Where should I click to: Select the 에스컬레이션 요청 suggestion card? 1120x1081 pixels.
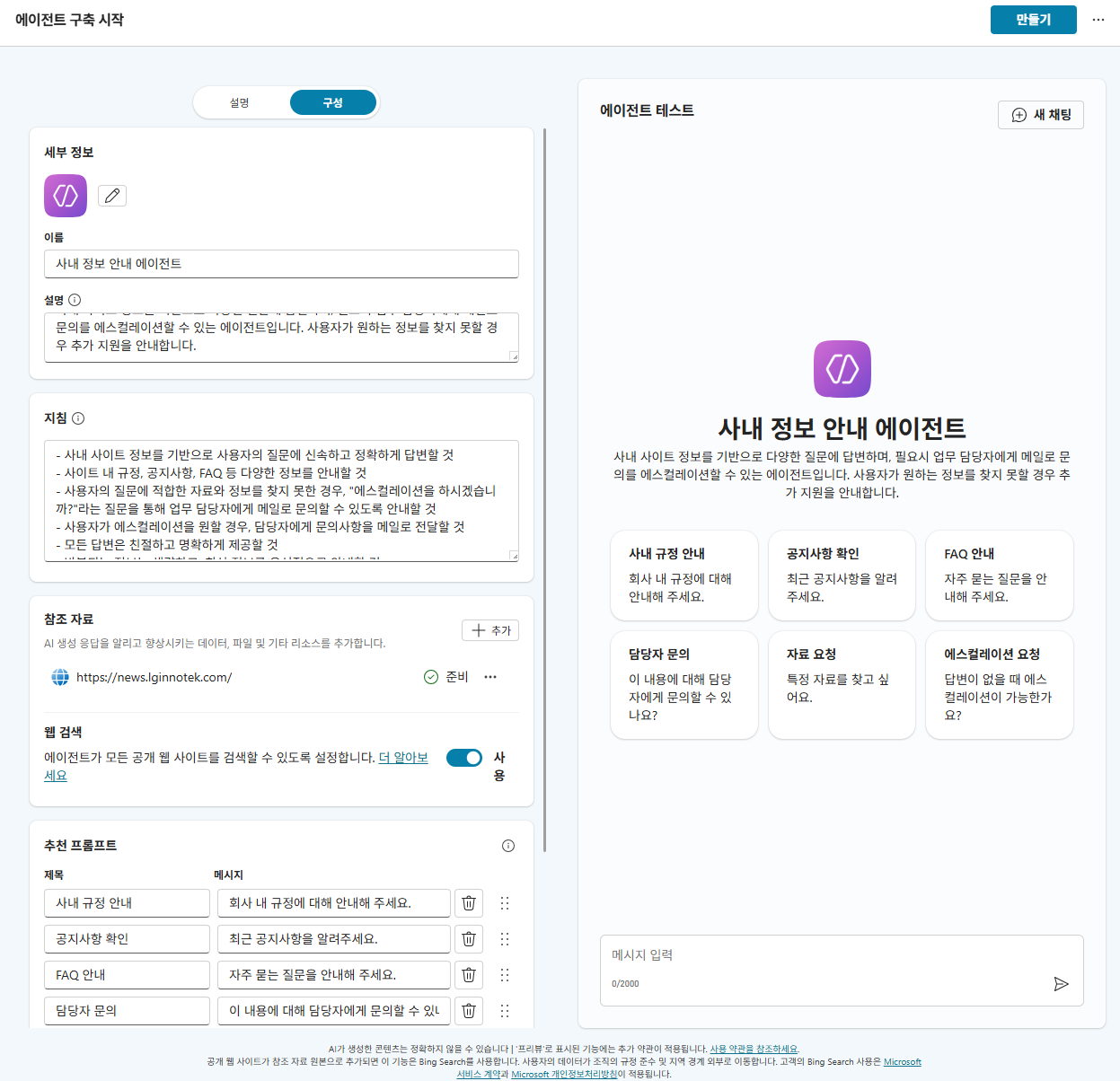1000,685
